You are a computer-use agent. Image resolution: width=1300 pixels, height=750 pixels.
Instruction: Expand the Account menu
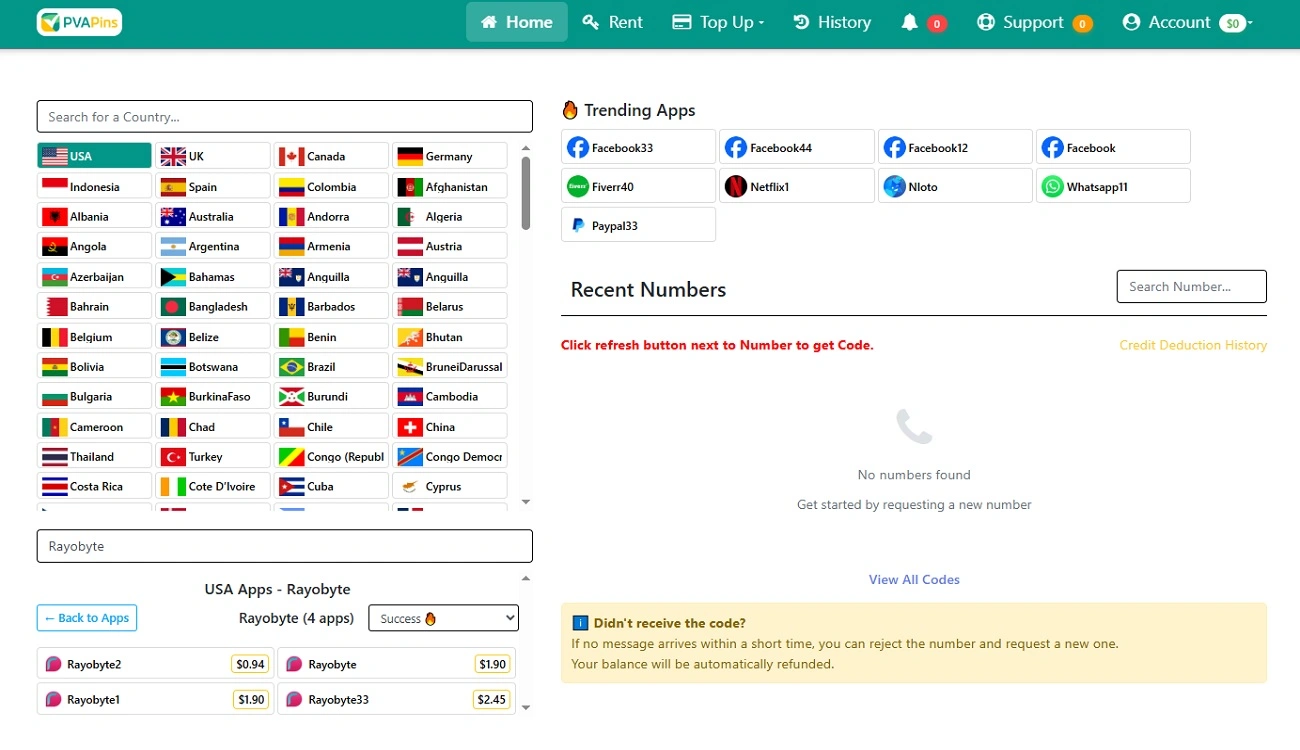(1187, 22)
